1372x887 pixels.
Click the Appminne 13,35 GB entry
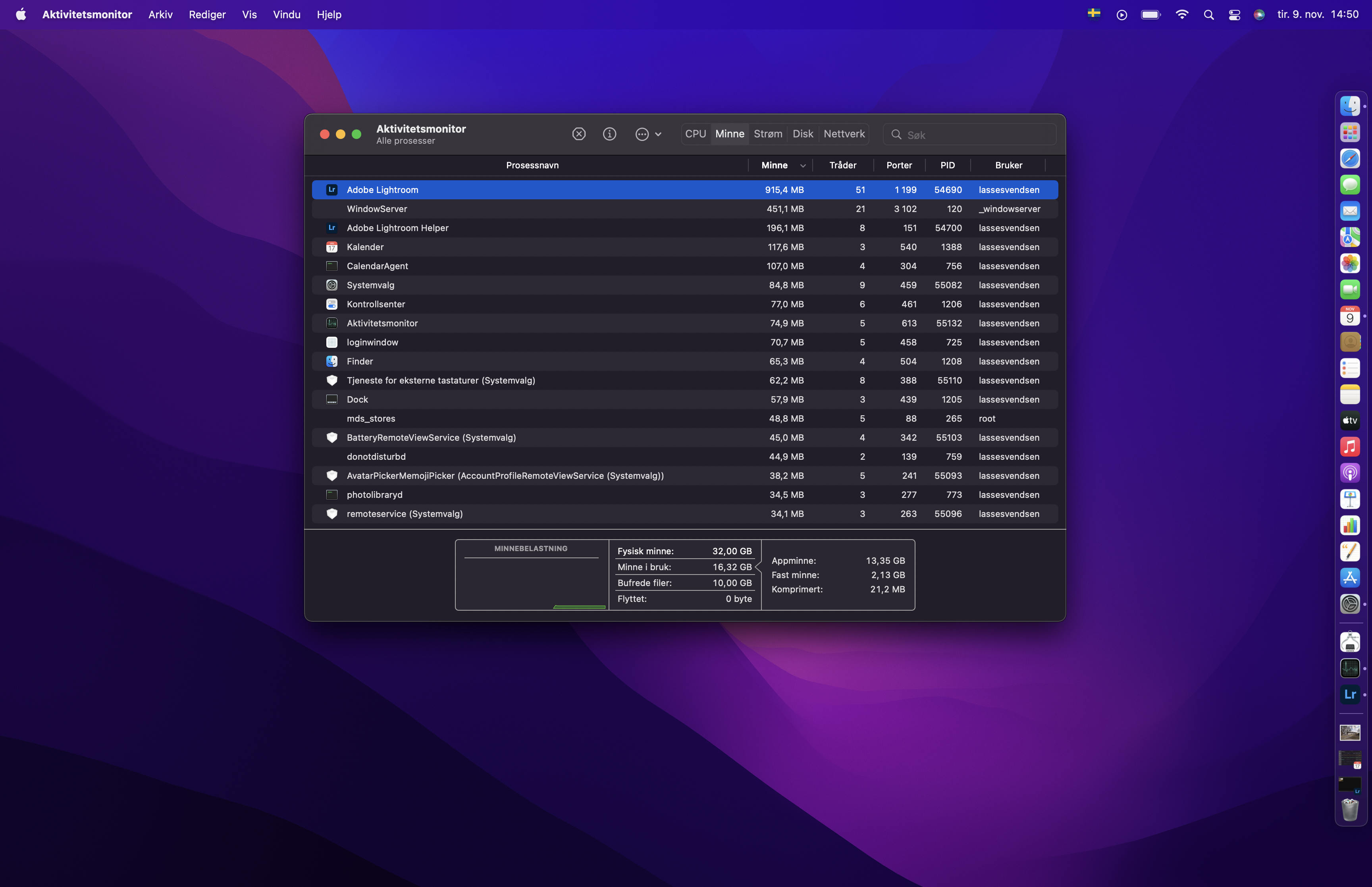pos(838,560)
